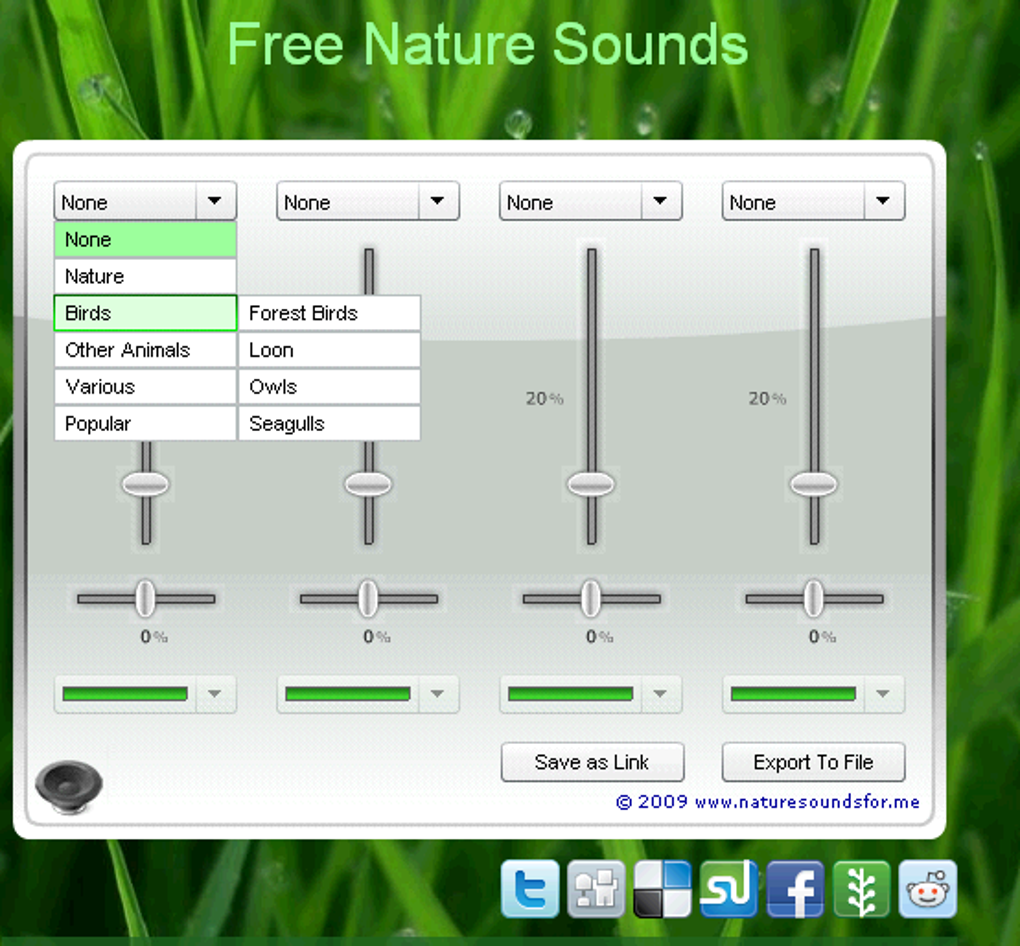Share on StumbleUpon via the SU icon
The width and height of the screenshot is (1020, 946).
coord(728,888)
